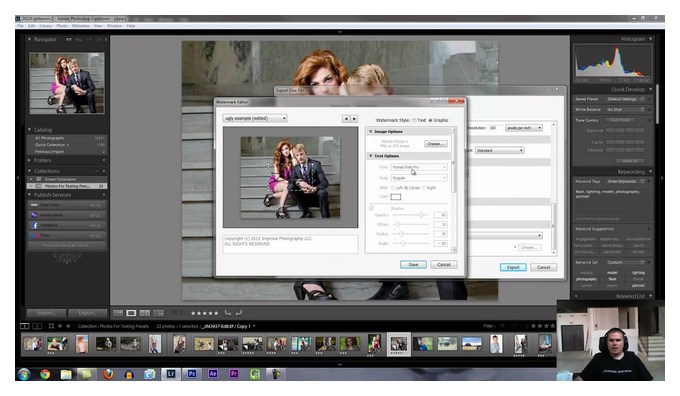Screen dimensions: 680x396
Task: Open the Photo menu
Action: click(x=62, y=26)
